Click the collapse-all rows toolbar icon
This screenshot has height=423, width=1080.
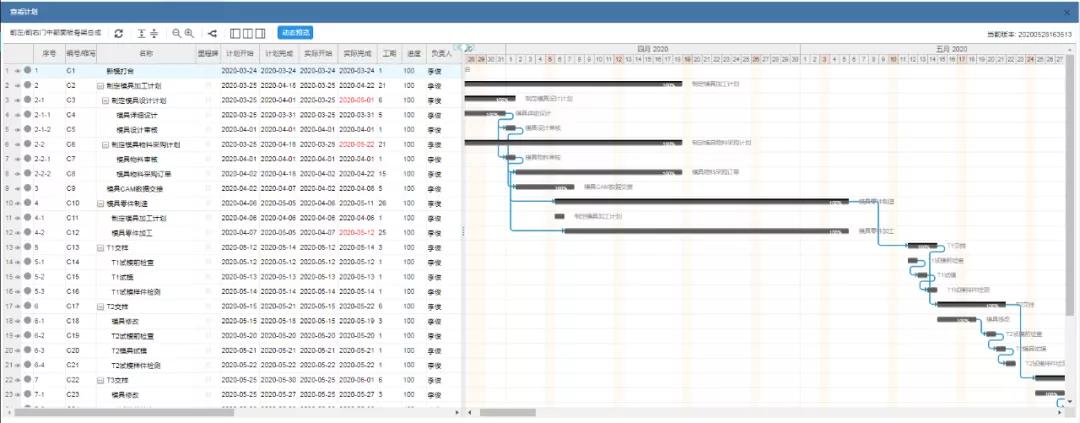(x=154, y=33)
